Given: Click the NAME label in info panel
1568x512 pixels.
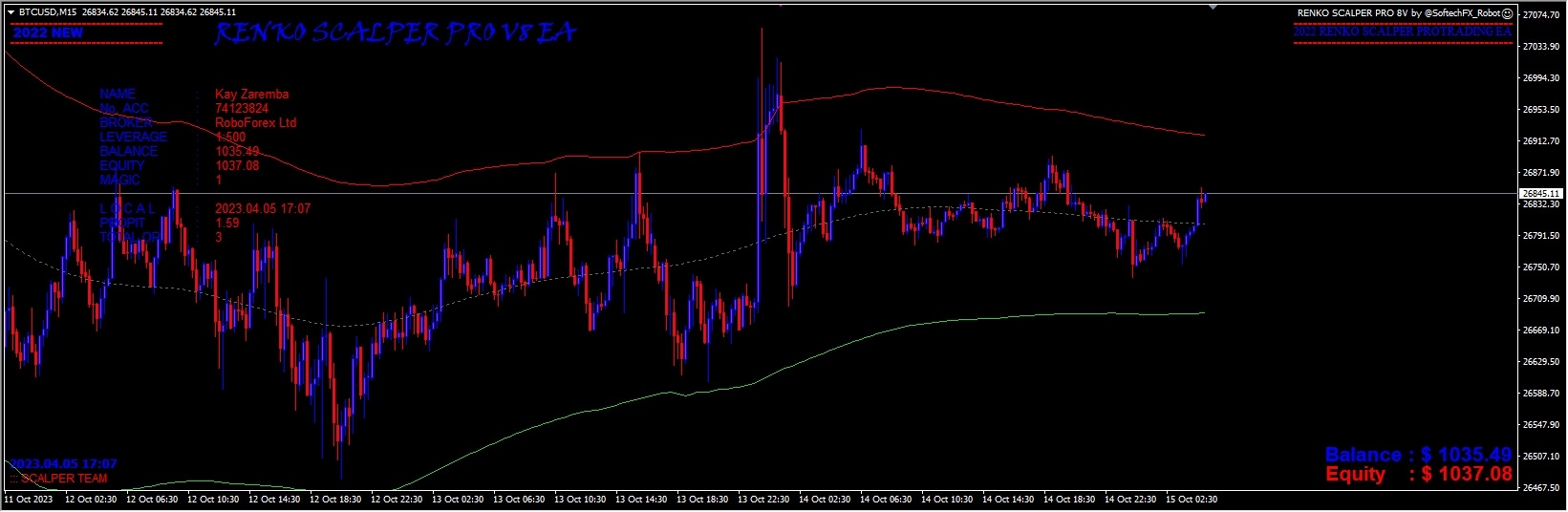Looking at the screenshot, I should (118, 94).
